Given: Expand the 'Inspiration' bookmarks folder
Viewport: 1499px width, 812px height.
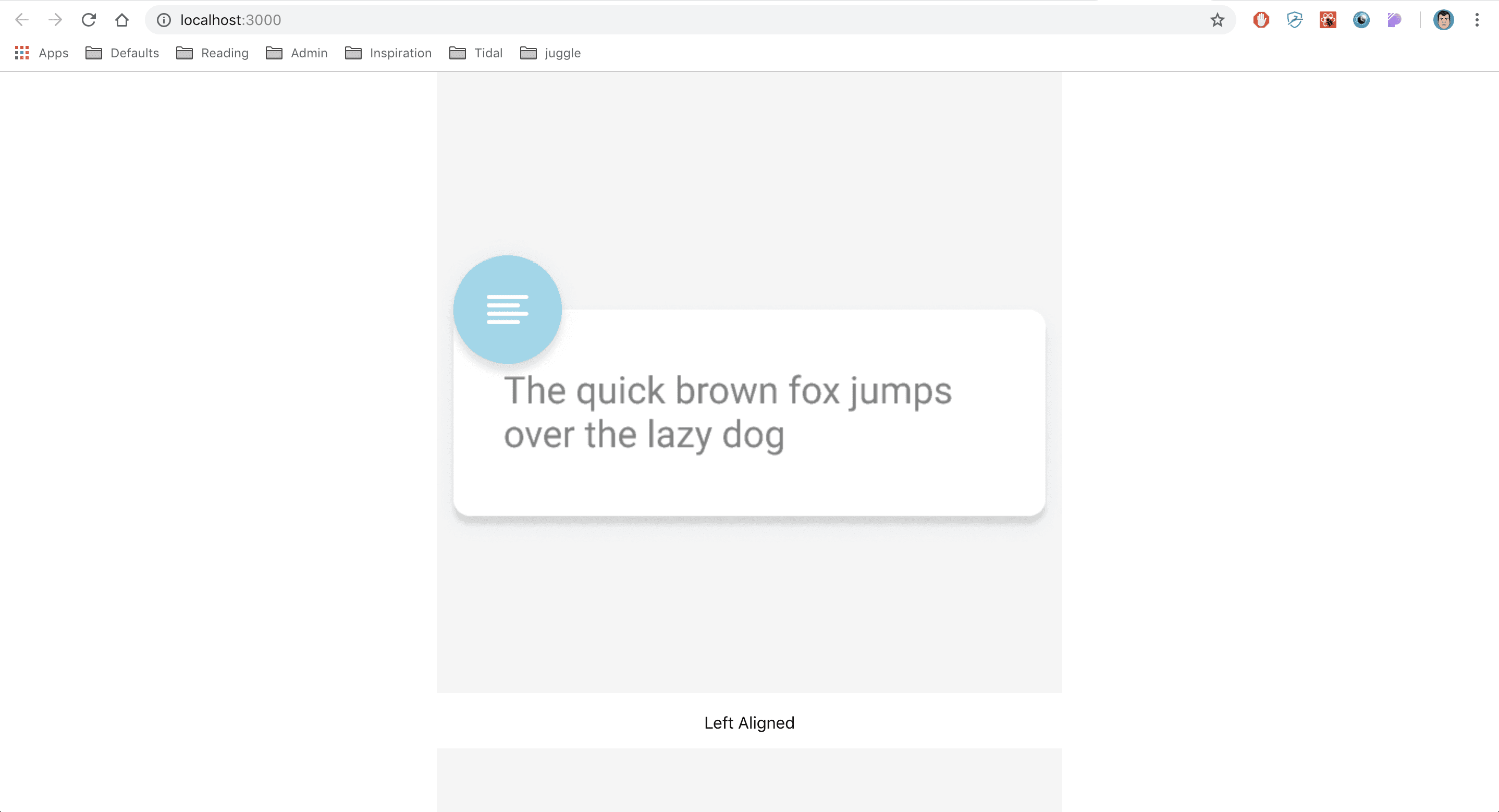Looking at the screenshot, I should pyautogui.click(x=400, y=53).
